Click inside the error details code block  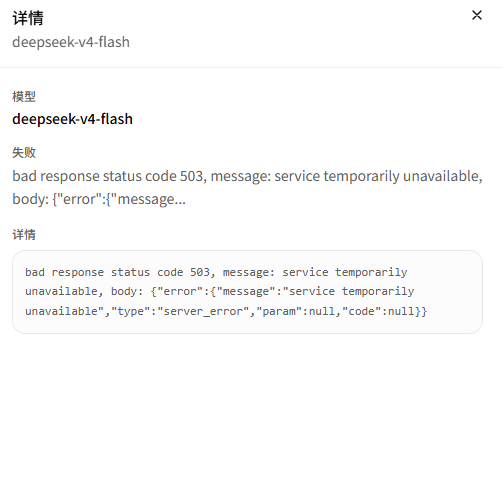point(247,292)
